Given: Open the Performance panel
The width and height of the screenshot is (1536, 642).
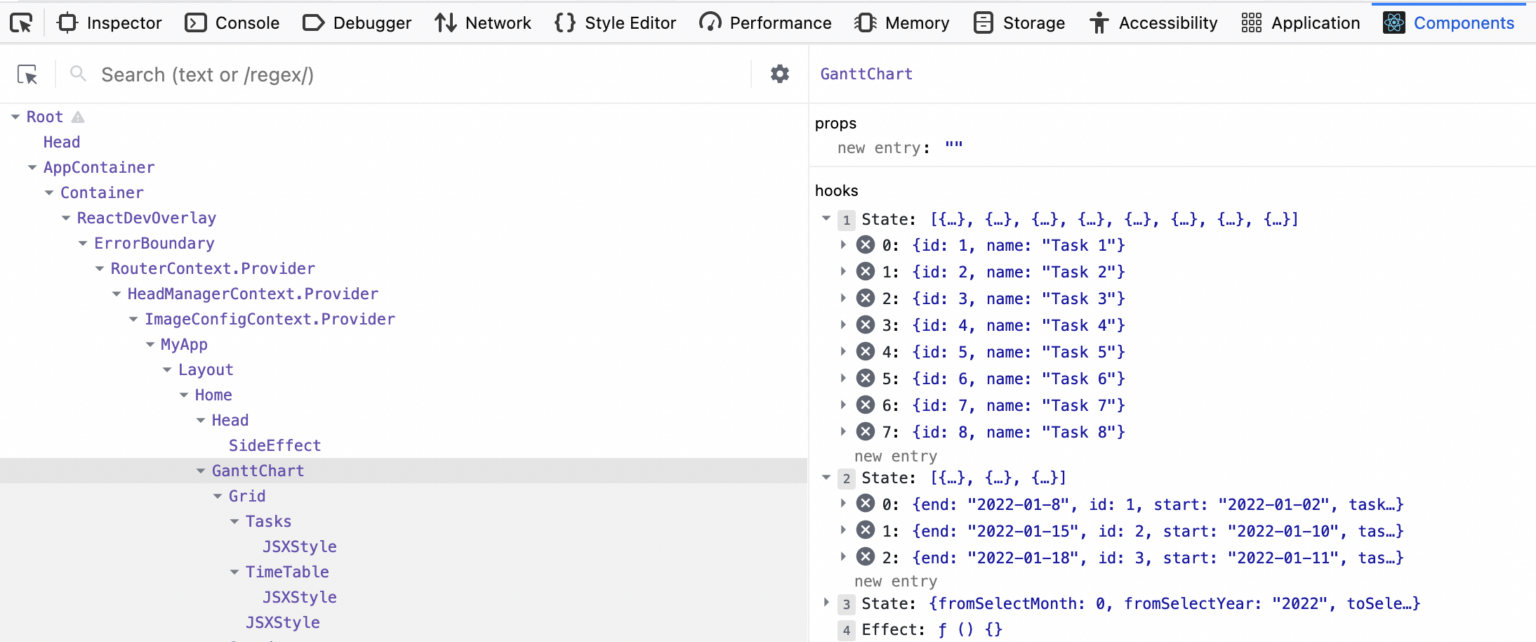Looking at the screenshot, I should 765,22.
